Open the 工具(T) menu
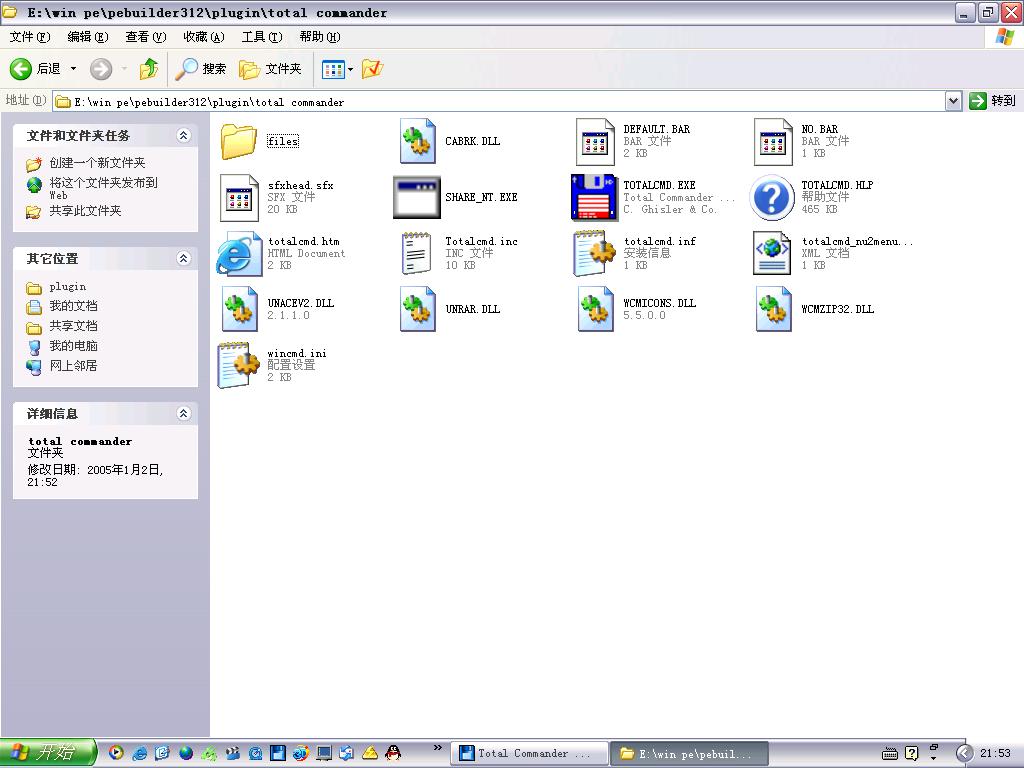 coord(262,37)
